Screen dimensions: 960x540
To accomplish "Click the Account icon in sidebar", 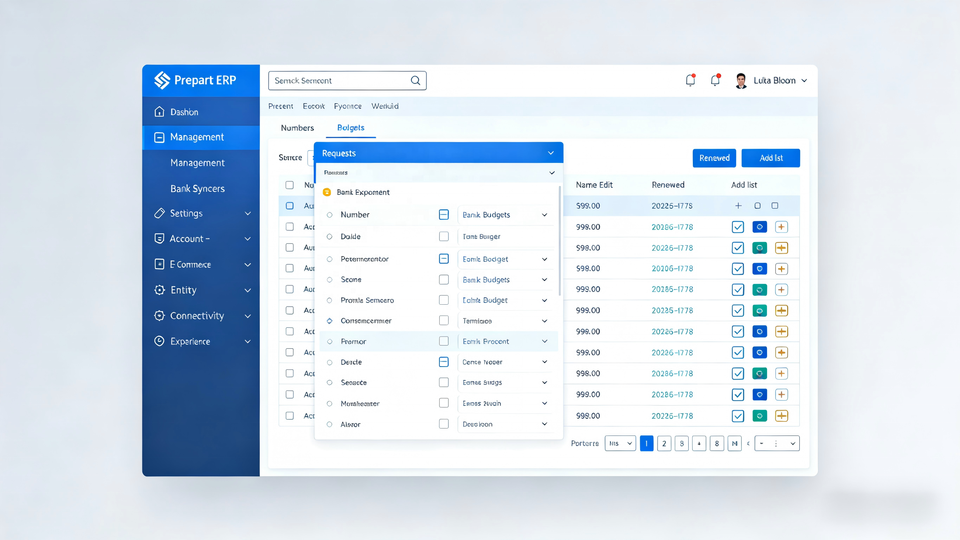I will pos(159,238).
